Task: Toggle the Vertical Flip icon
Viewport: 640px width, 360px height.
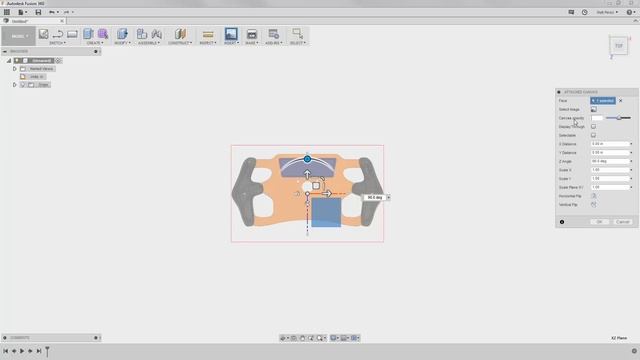Action: 593,204
